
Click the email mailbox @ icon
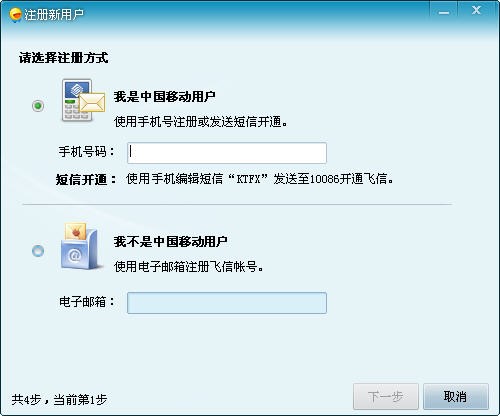pyautogui.click(x=80, y=246)
